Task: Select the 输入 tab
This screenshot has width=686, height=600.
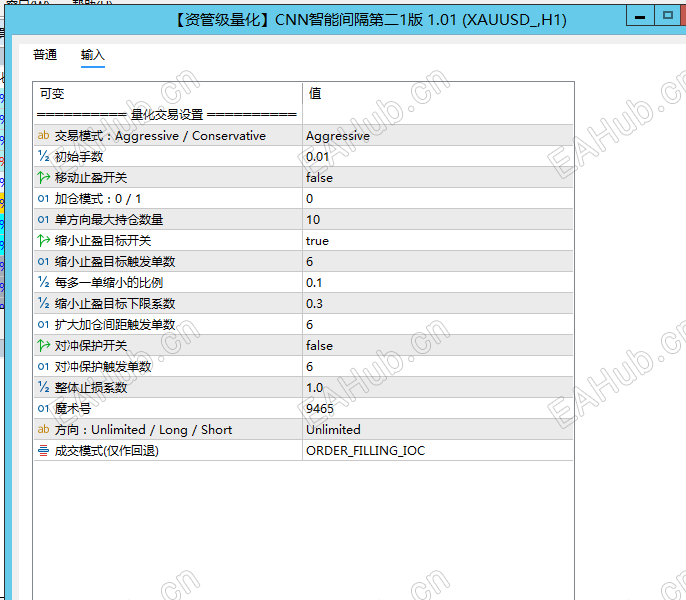Action: pyautogui.click(x=92, y=55)
